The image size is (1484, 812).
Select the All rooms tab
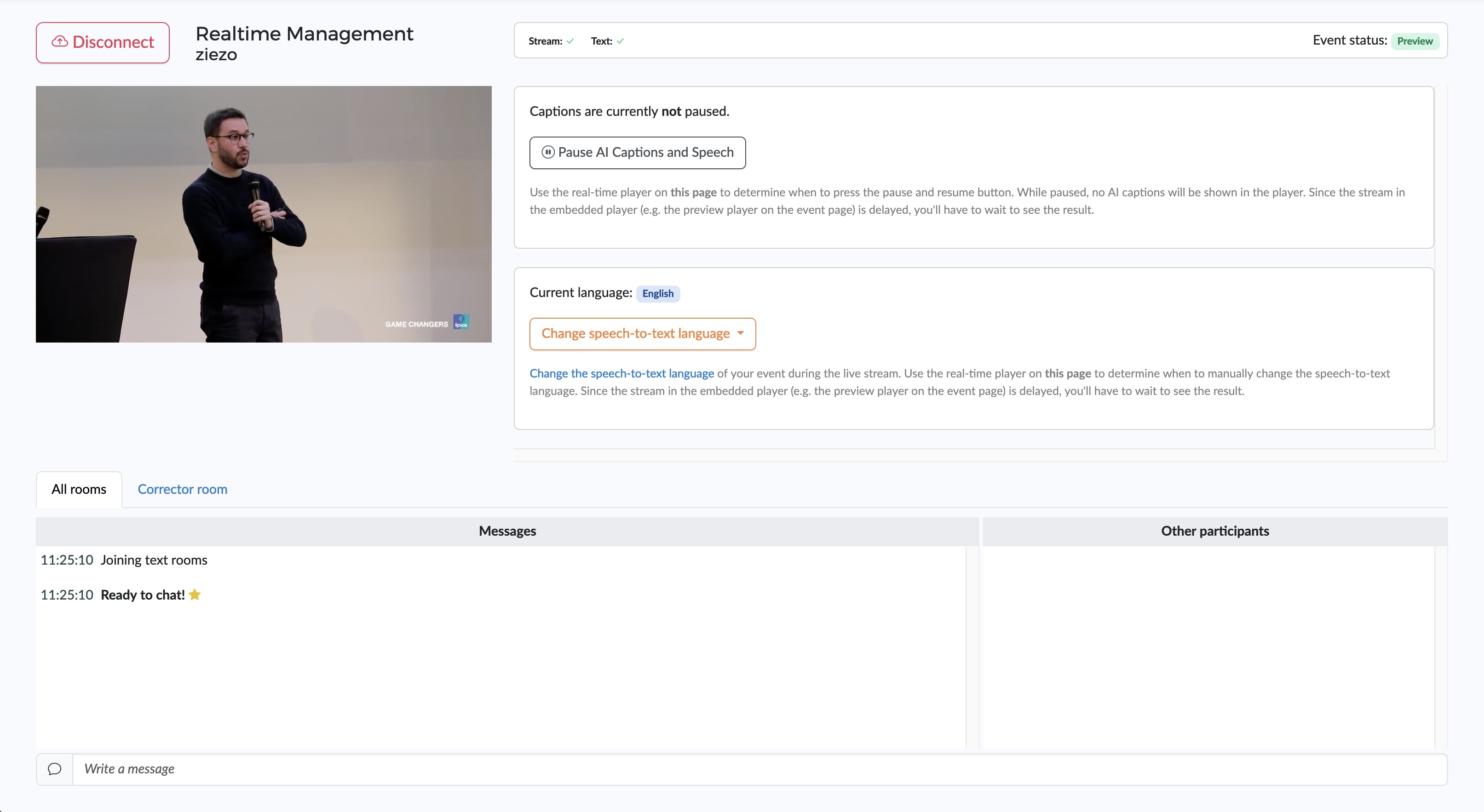(x=79, y=490)
